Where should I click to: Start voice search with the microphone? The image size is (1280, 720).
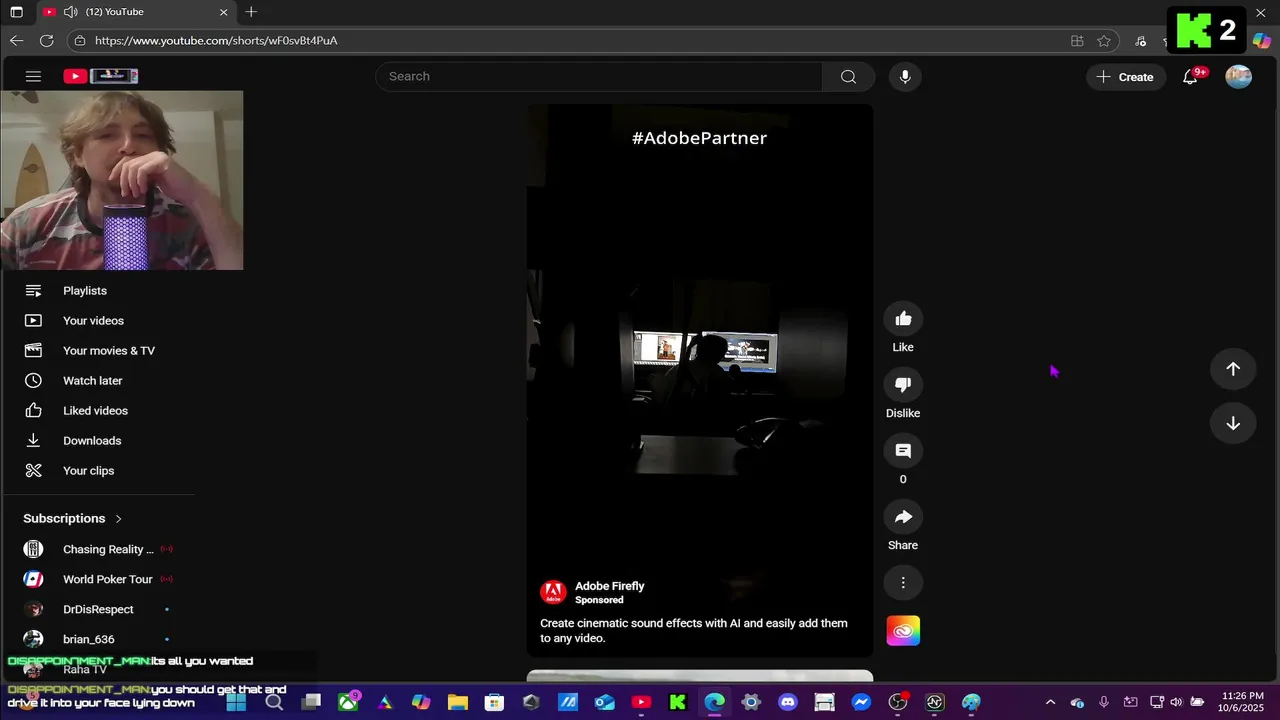coord(905,77)
